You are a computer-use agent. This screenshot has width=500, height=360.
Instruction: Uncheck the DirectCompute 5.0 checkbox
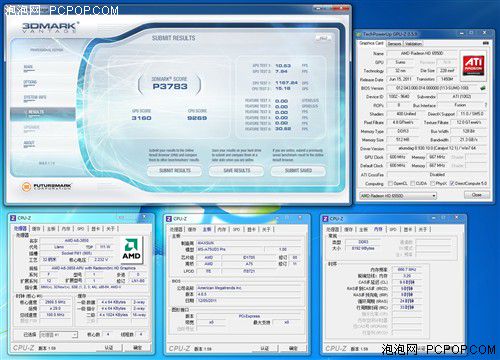point(452,183)
